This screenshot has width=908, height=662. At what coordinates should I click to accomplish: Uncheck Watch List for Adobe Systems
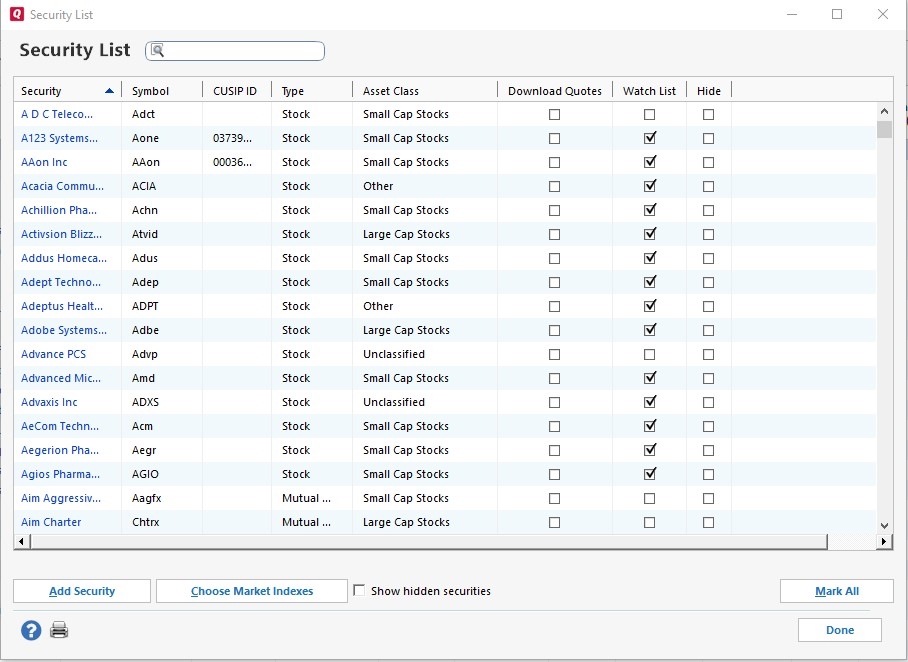pos(650,330)
